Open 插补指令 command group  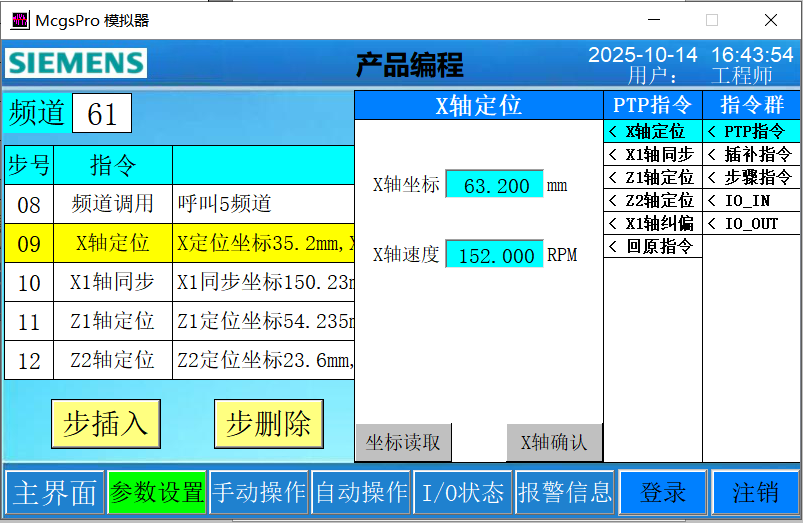[x=751, y=154]
